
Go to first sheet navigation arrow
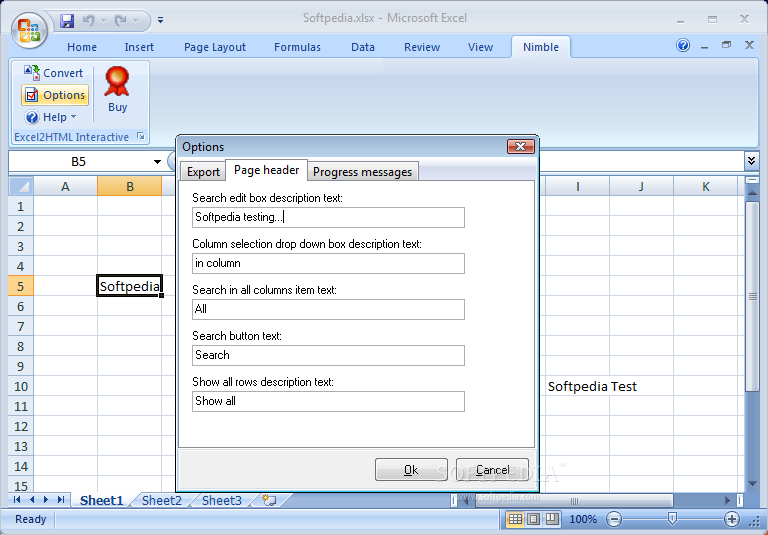(x=17, y=500)
